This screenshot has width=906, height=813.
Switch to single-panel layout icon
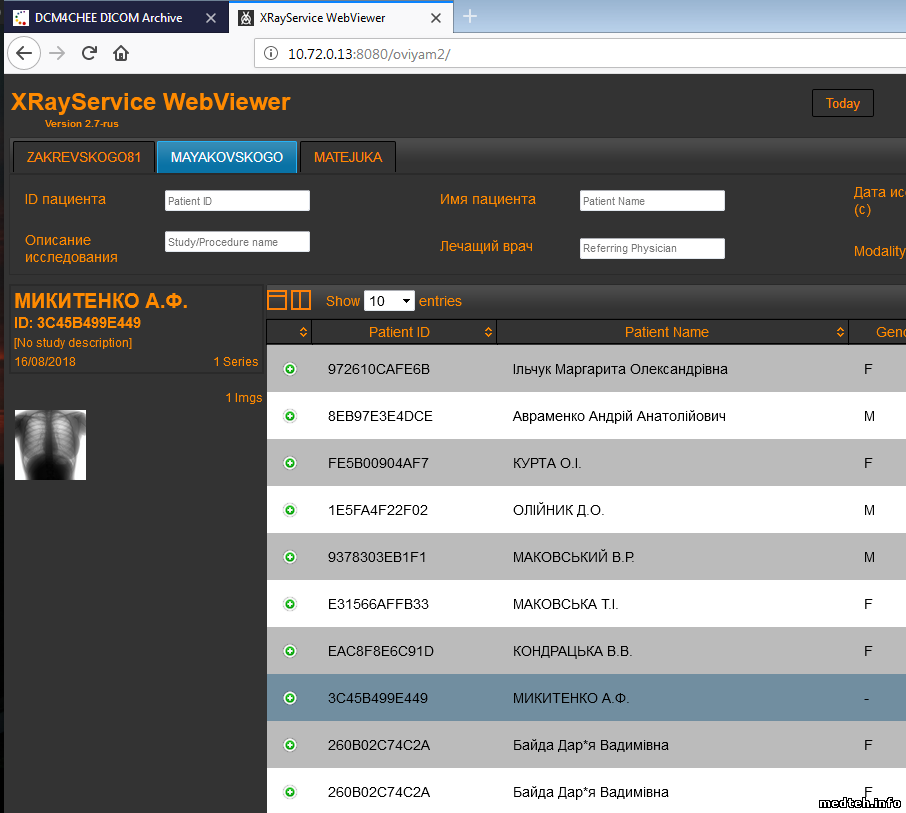277,300
